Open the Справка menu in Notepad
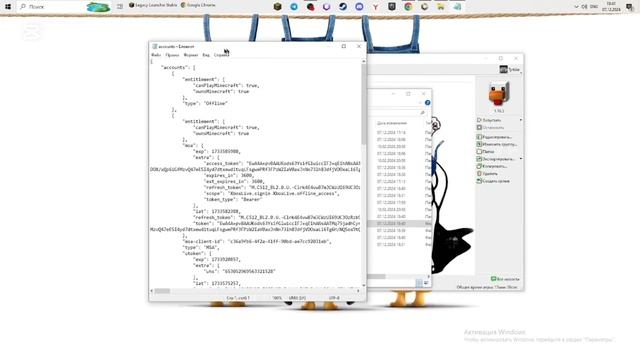Image resolution: width=640 pixels, height=360 pixels. tap(222, 55)
